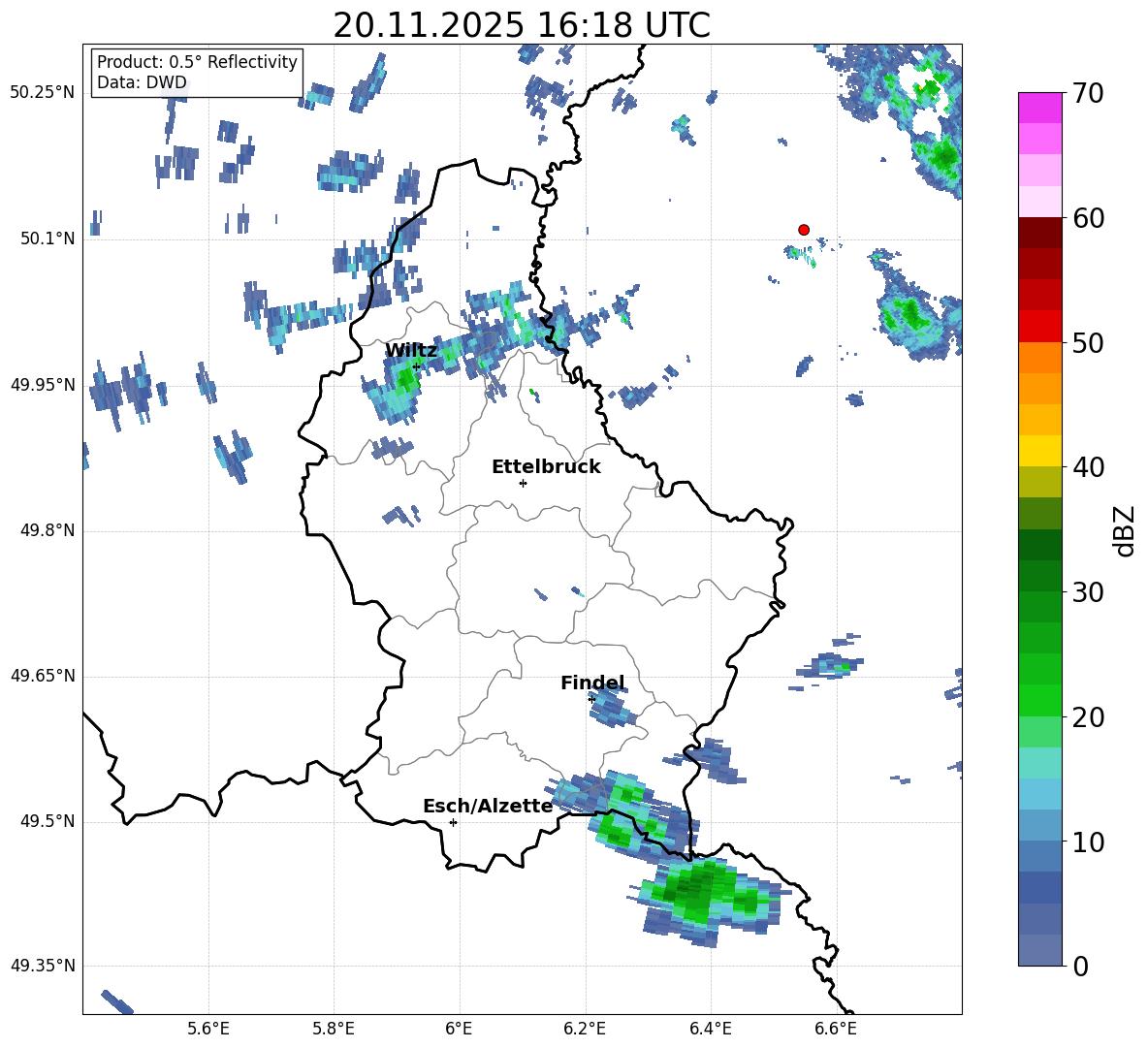Screen dimensions: 1148x1048
Task: Click the 30 tick on the colorbar
Action: coord(1088,592)
